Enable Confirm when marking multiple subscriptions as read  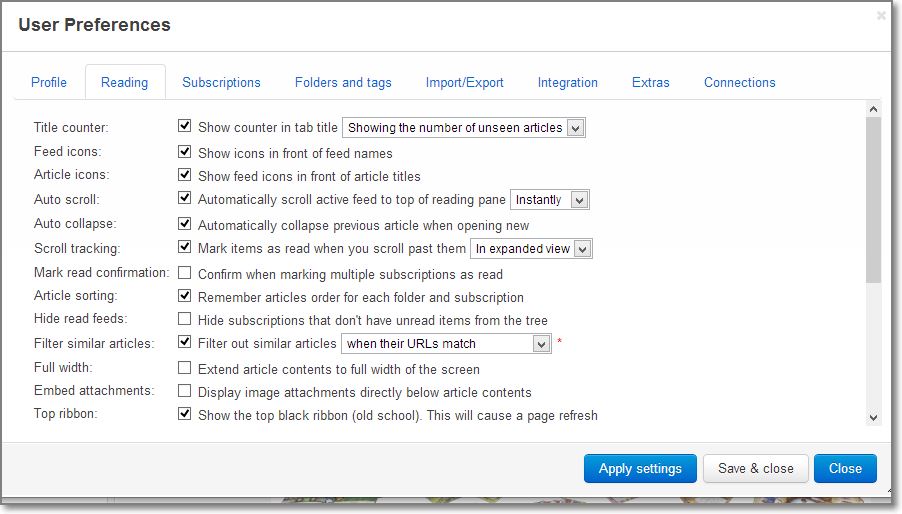tap(184, 273)
